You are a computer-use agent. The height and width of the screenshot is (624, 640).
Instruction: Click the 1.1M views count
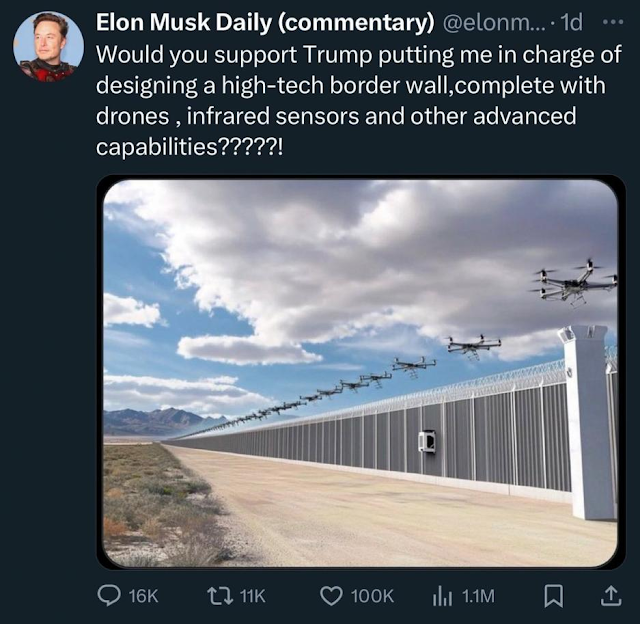pos(478,596)
